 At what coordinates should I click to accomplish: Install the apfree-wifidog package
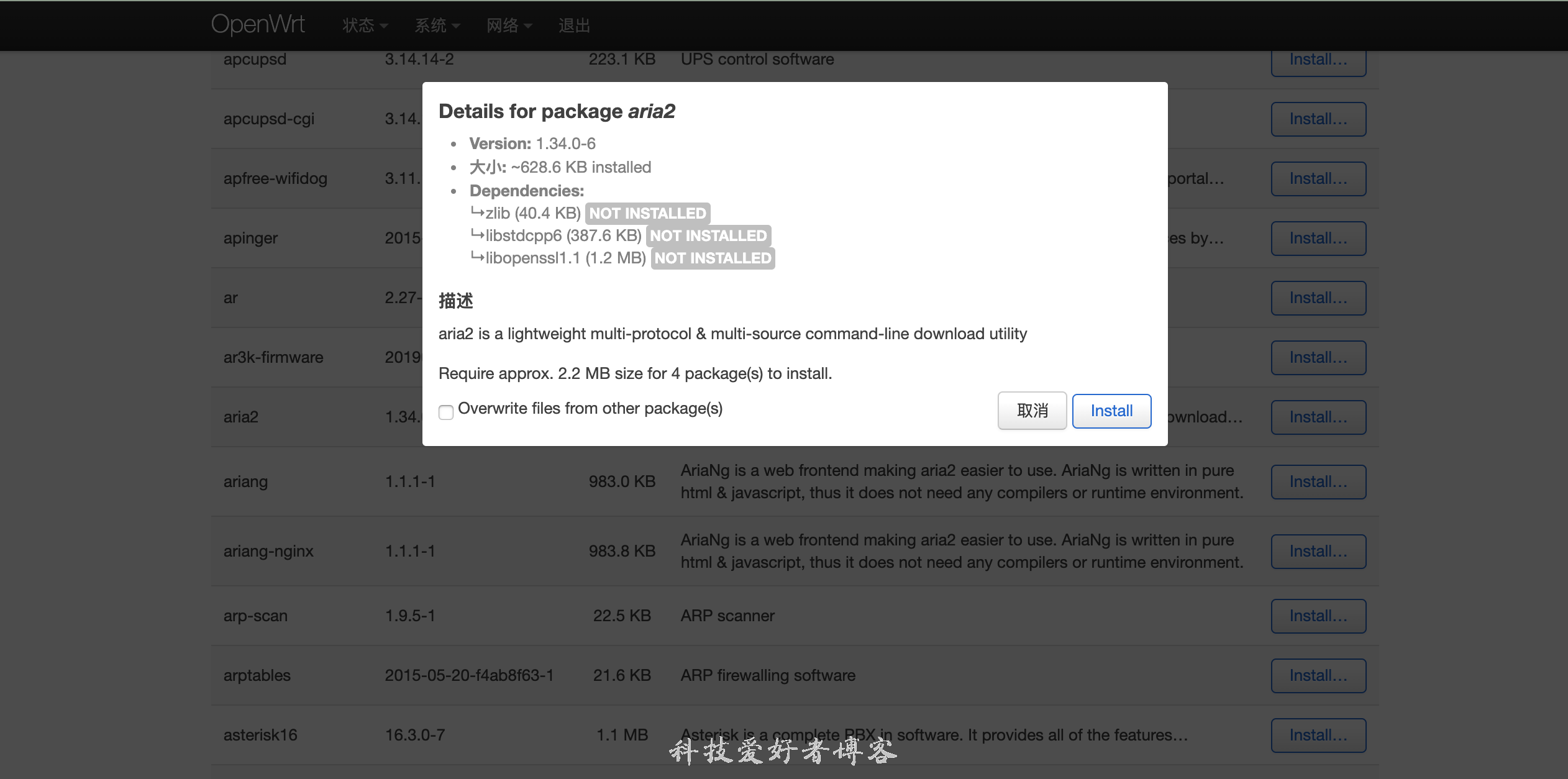pyautogui.click(x=1318, y=178)
